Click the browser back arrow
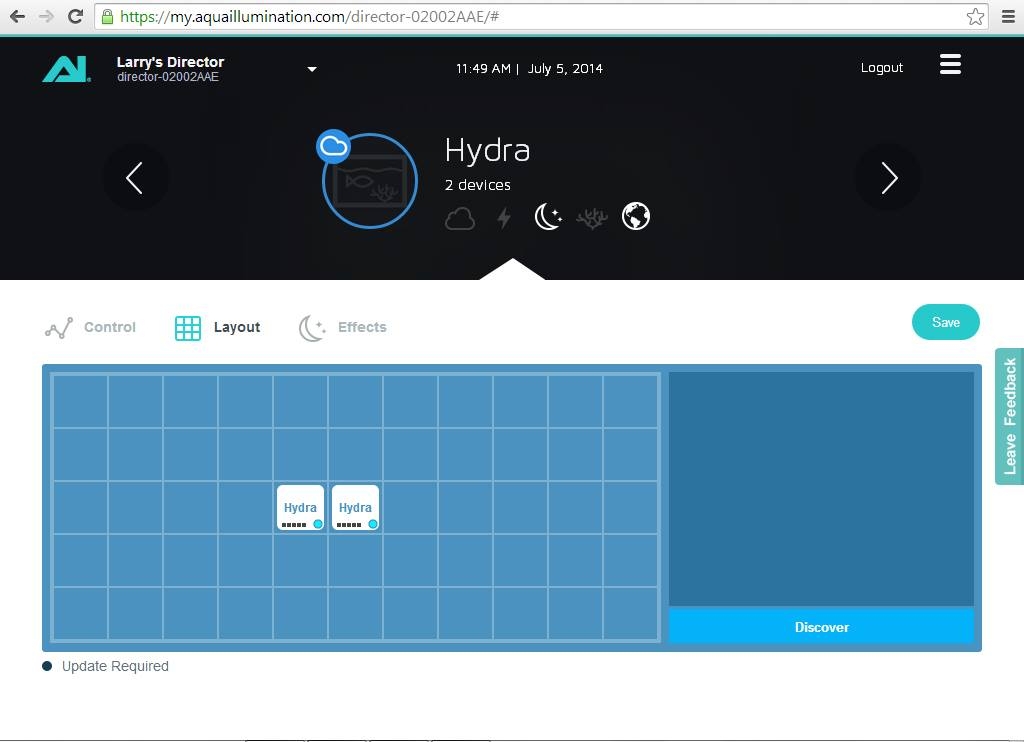This screenshot has width=1024, height=742. click(18, 16)
